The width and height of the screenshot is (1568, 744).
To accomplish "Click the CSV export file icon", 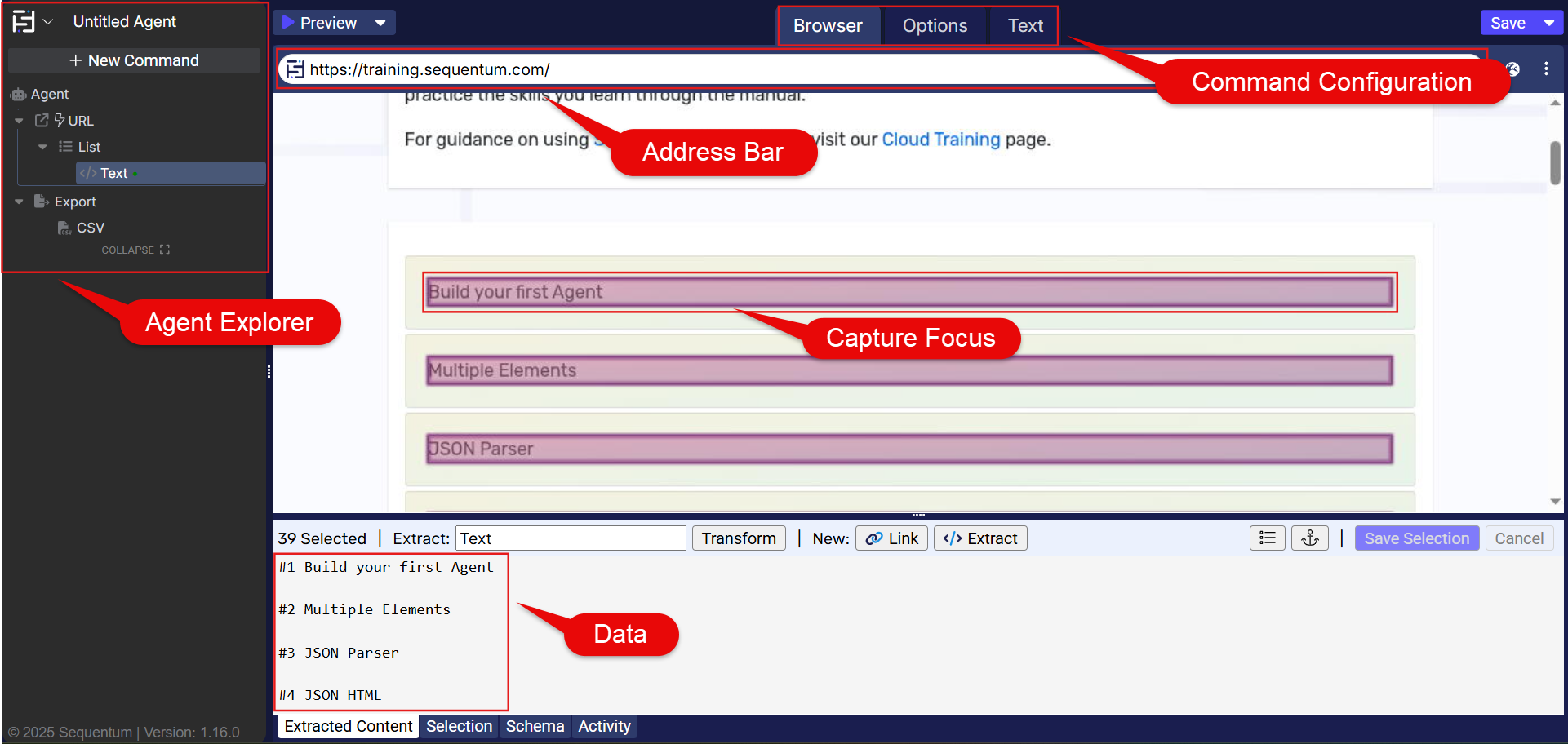I will click(x=64, y=228).
